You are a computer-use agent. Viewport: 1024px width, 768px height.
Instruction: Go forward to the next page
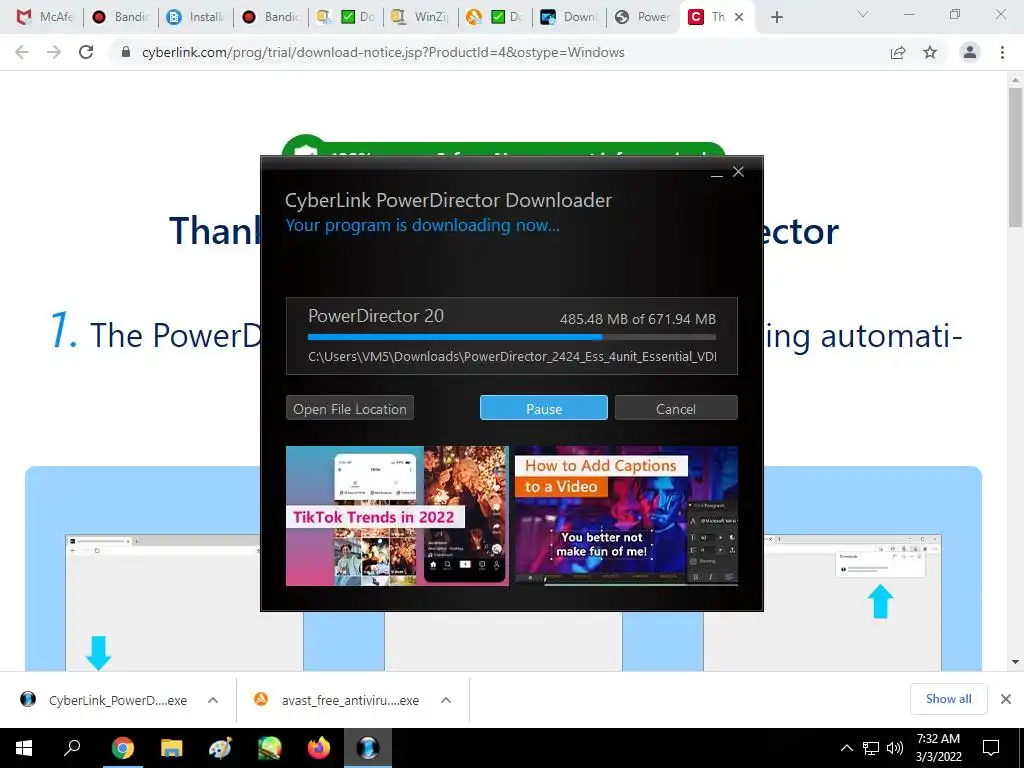point(54,52)
